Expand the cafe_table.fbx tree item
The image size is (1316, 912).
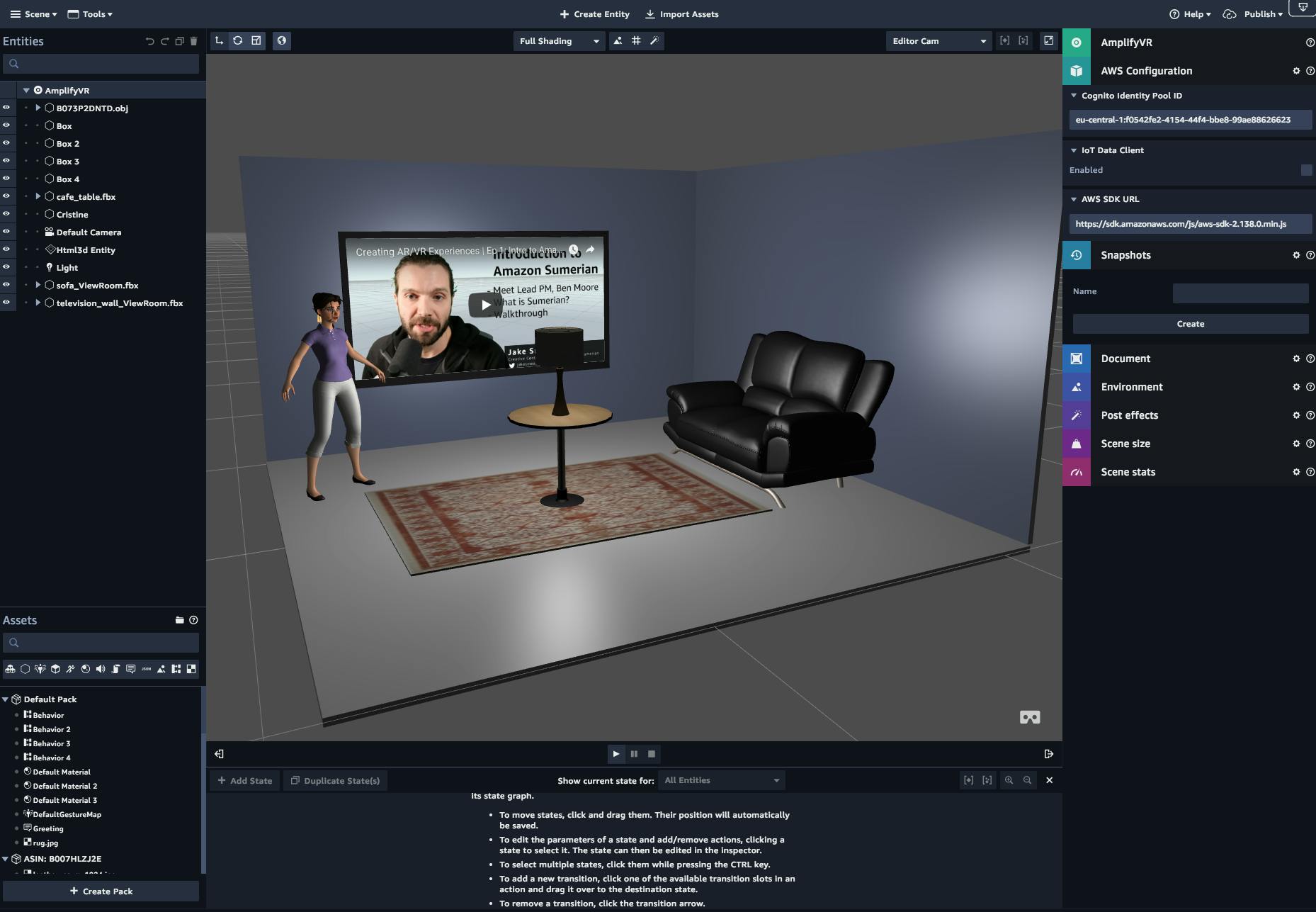point(38,196)
